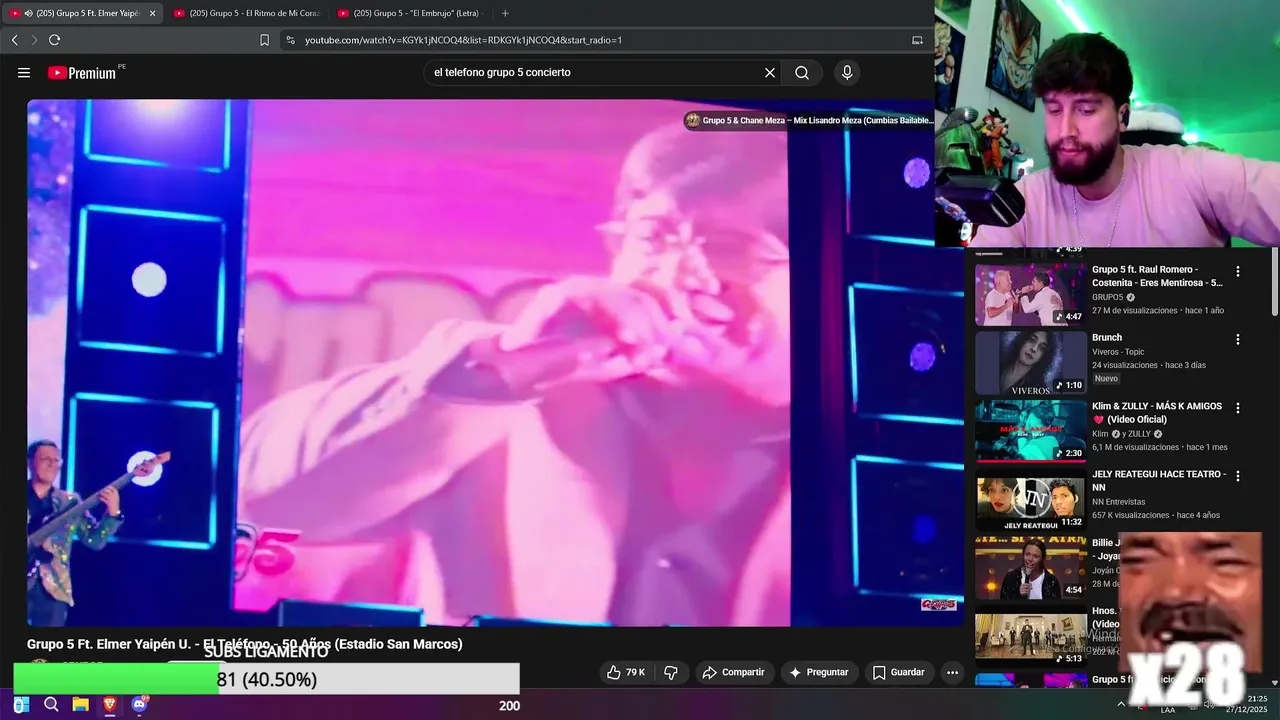The image size is (1280, 720).
Task: Open options menu for Brunch video
Action: tap(1238, 339)
